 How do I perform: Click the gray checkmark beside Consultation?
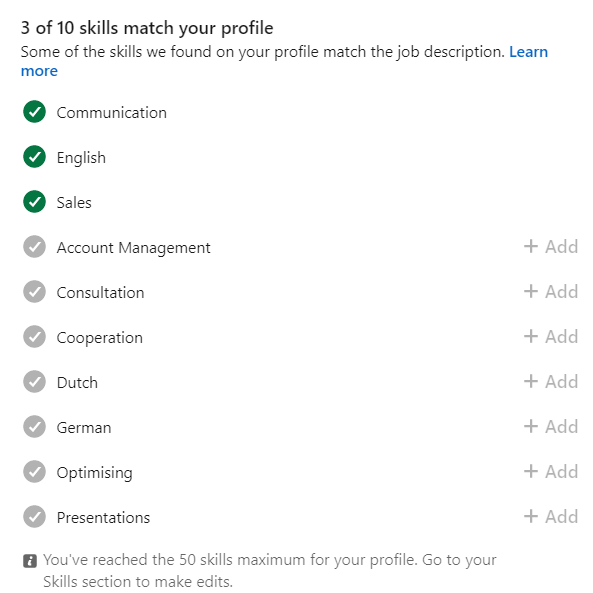[x=34, y=292]
